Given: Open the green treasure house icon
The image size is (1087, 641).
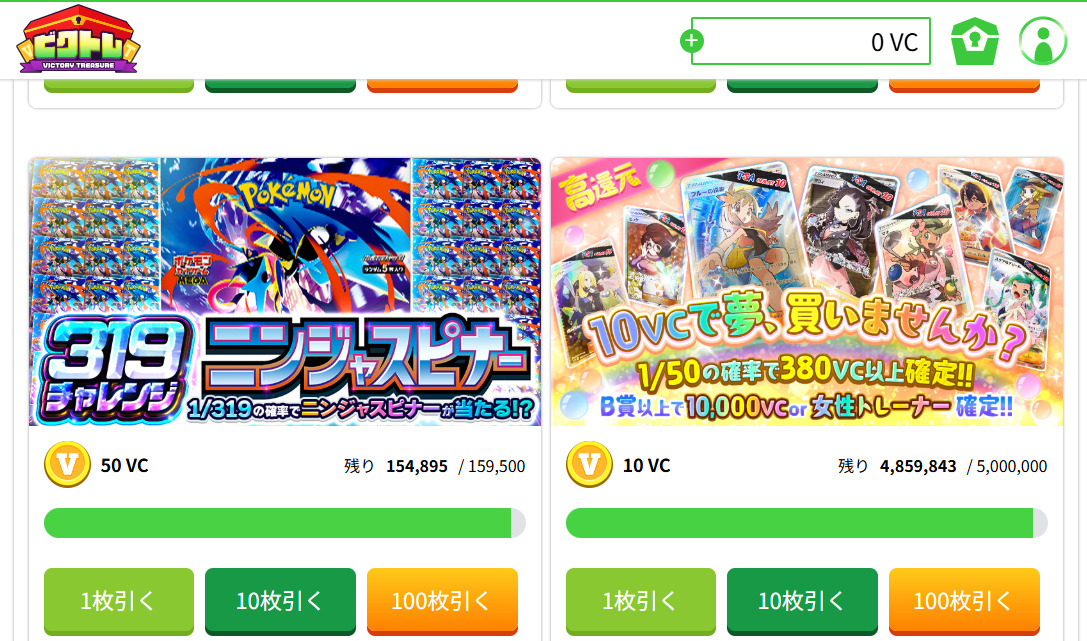Looking at the screenshot, I should click(x=975, y=42).
